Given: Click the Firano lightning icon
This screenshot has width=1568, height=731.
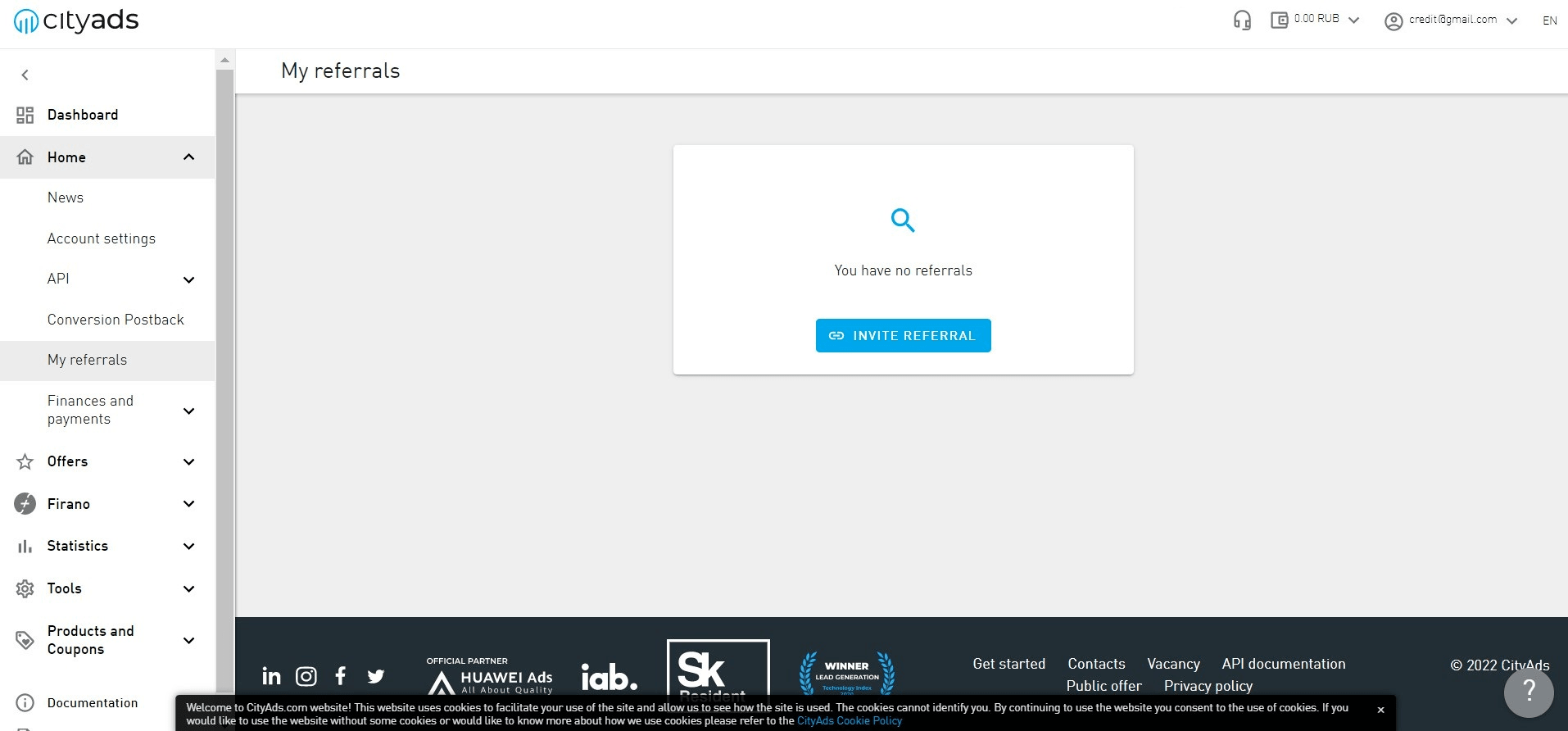Looking at the screenshot, I should coord(25,503).
